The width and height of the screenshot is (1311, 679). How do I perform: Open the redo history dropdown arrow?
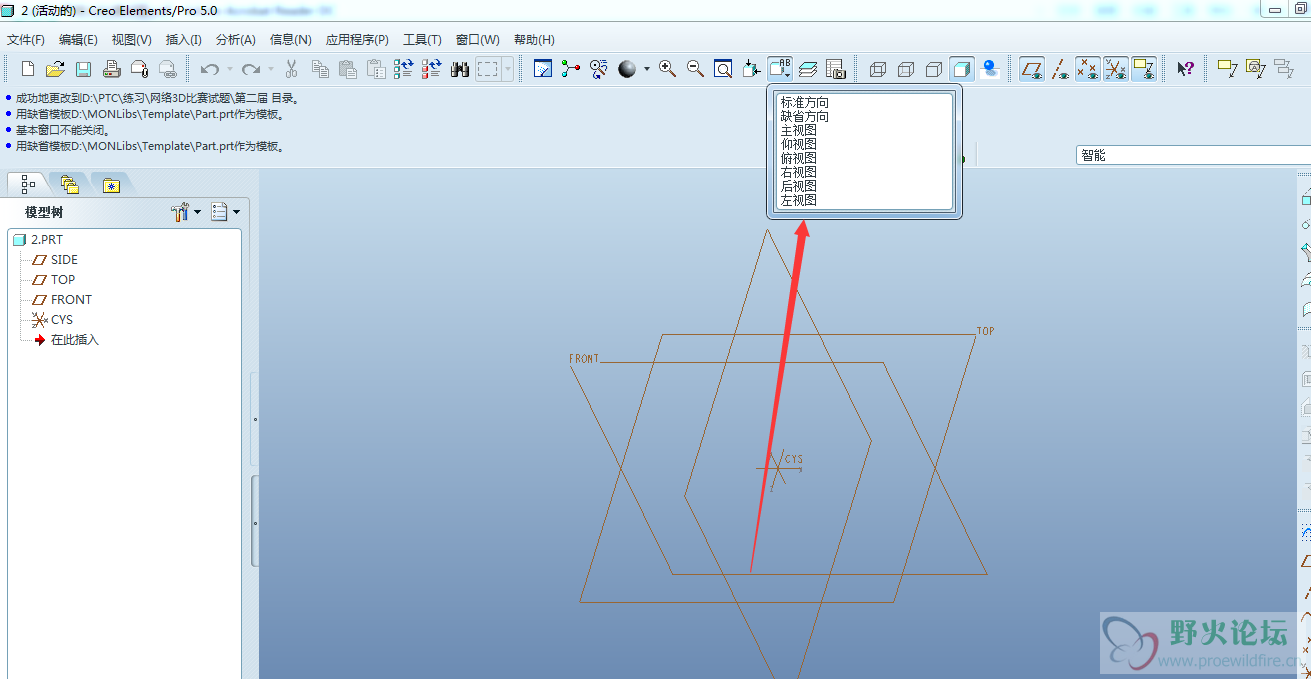tap(270, 69)
